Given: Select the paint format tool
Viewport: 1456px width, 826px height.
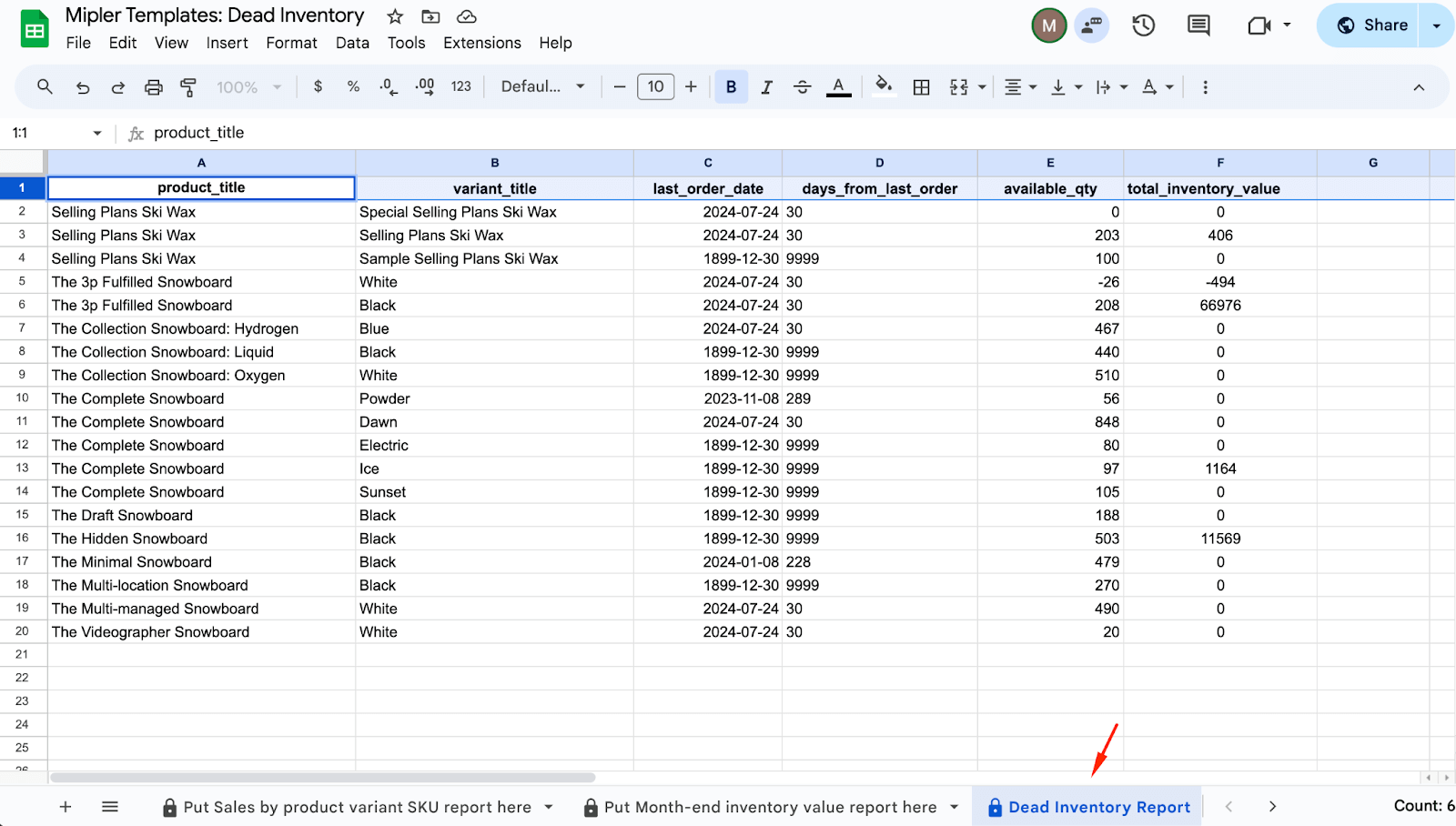Looking at the screenshot, I should click(188, 87).
